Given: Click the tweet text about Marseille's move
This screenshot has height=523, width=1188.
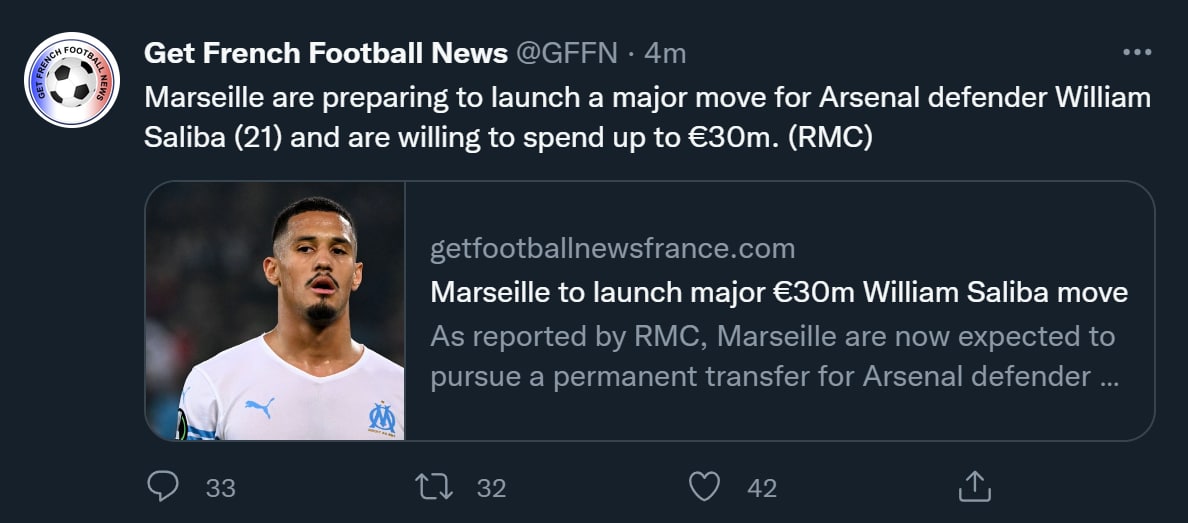Looking at the screenshot, I should [x=647, y=117].
